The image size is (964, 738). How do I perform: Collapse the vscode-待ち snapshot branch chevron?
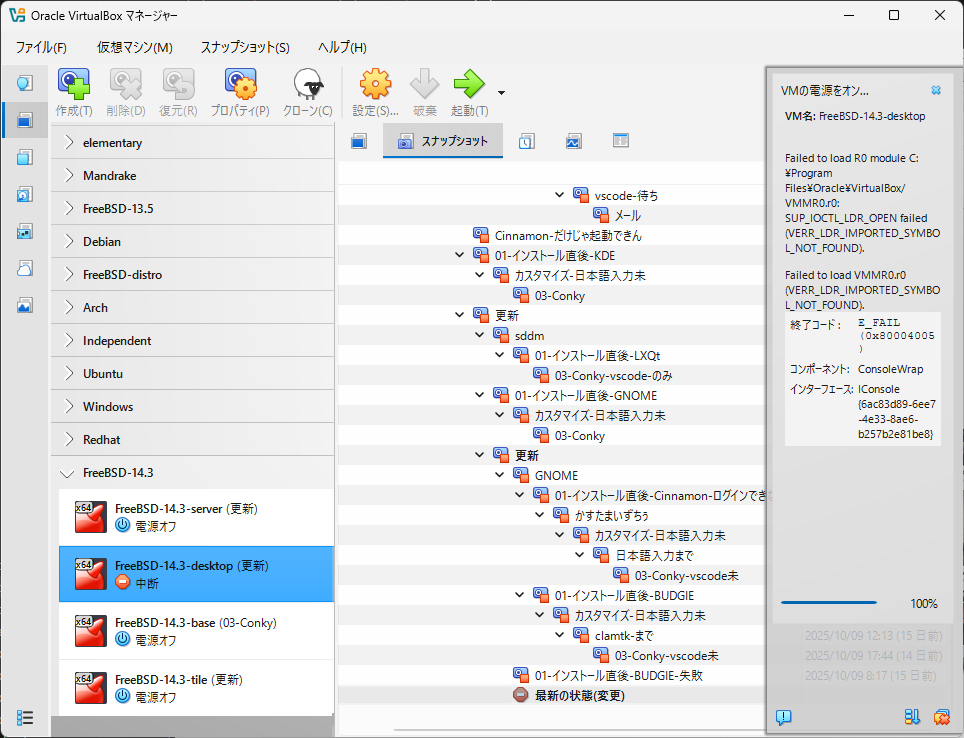pos(559,195)
